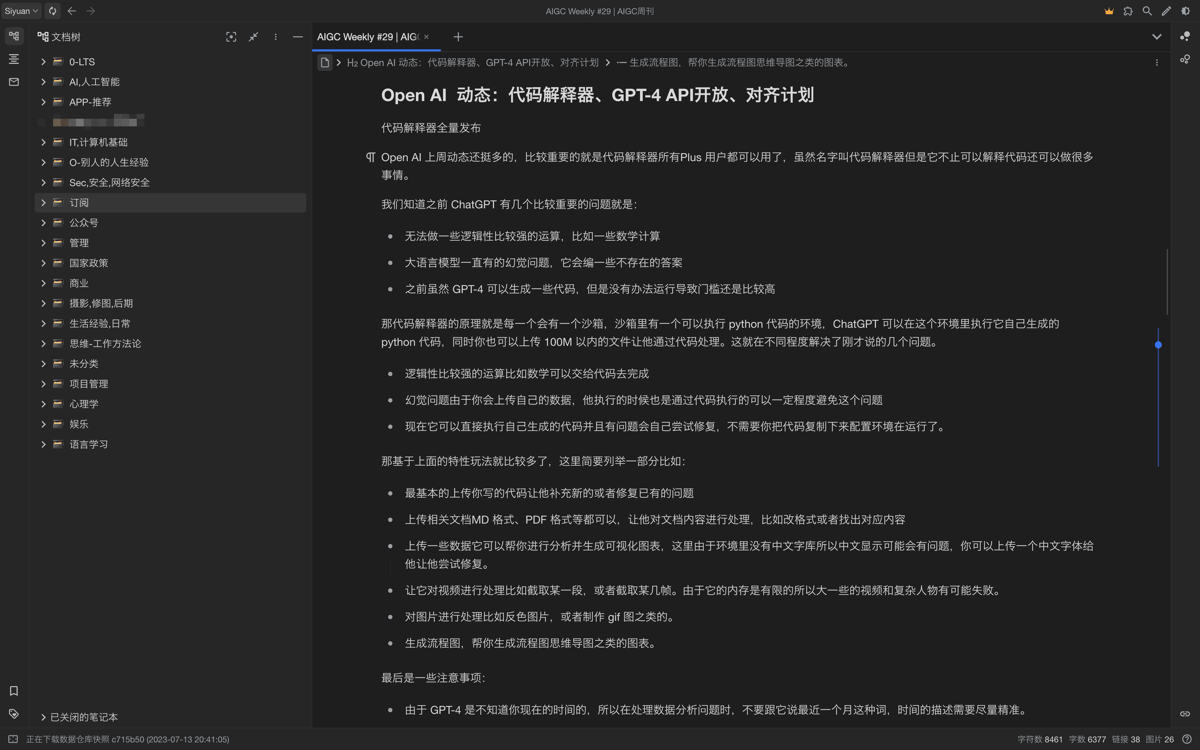
Task: Go back with the left arrow
Action: coord(72,11)
